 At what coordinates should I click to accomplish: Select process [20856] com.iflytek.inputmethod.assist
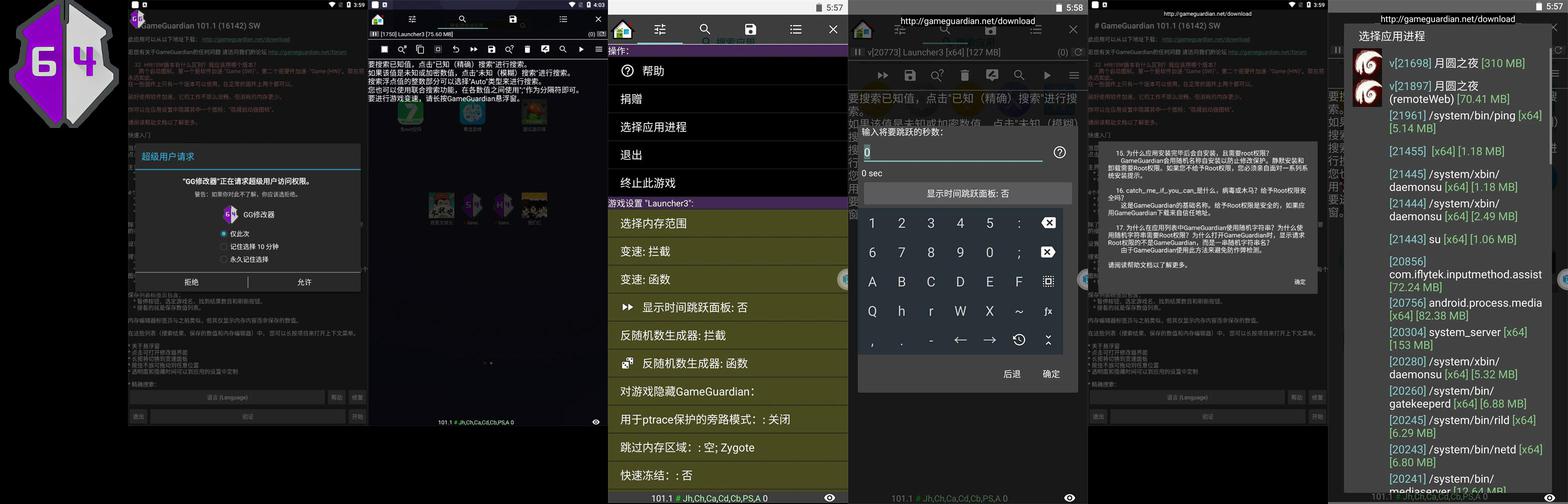(x=1467, y=274)
